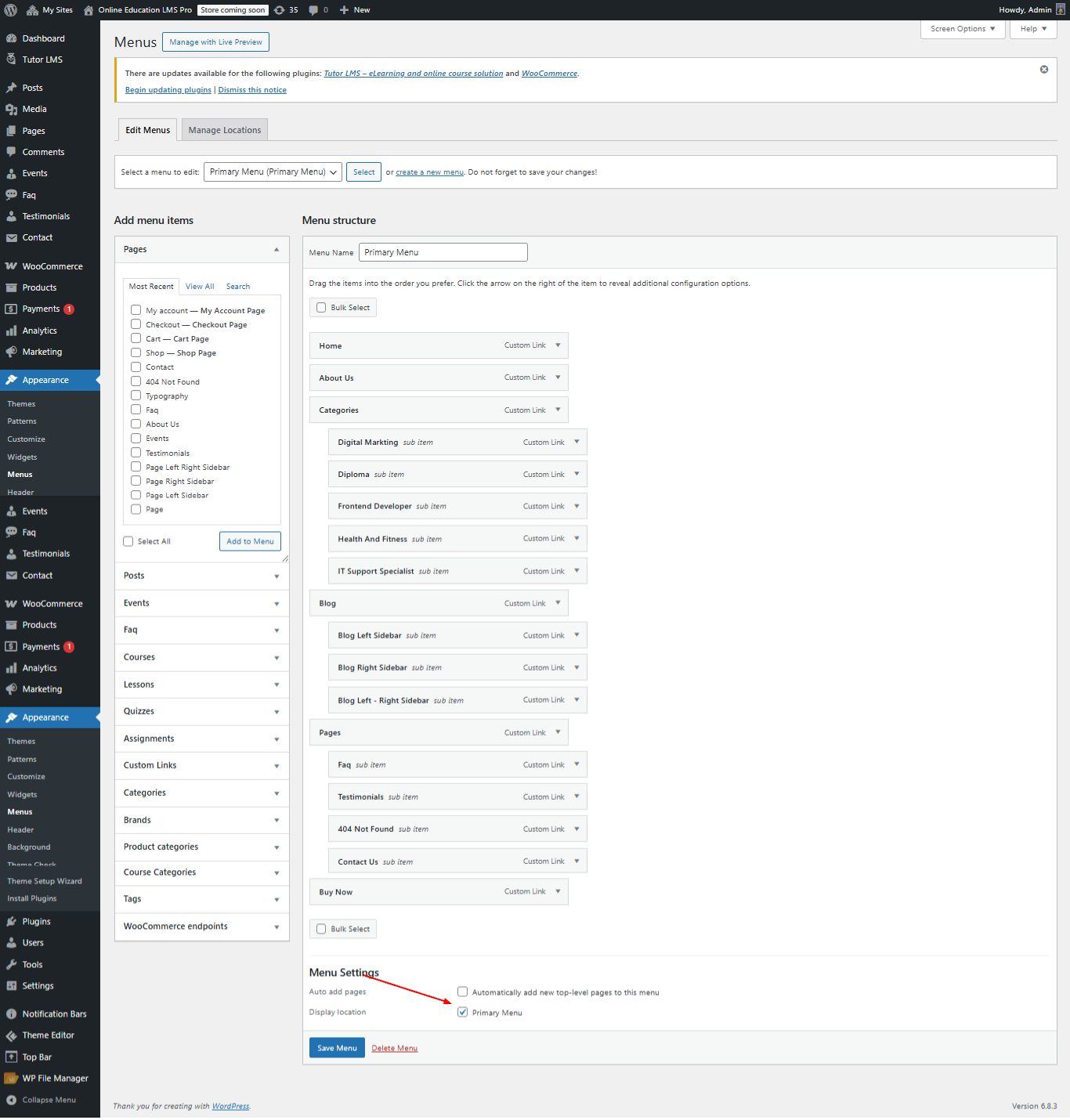1070x1120 pixels.
Task: Click the WordPress logo icon in admin bar
Action: pos(11,10)
